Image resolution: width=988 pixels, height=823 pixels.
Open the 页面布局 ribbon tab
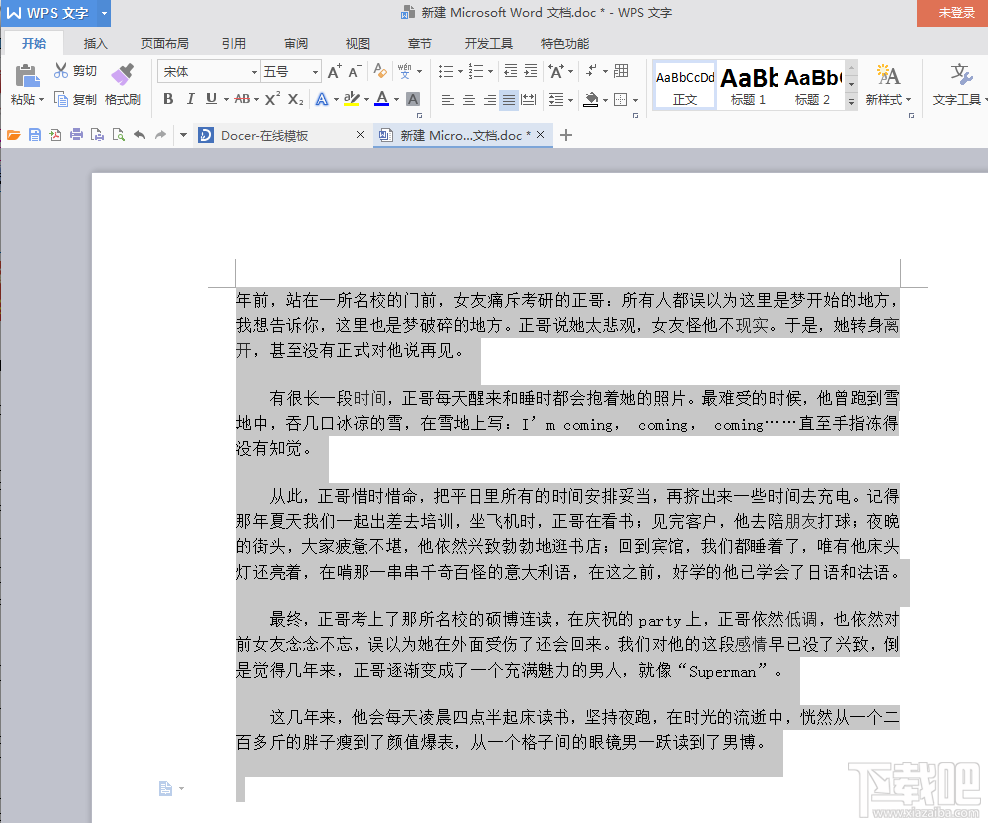[x=165, y=43]
